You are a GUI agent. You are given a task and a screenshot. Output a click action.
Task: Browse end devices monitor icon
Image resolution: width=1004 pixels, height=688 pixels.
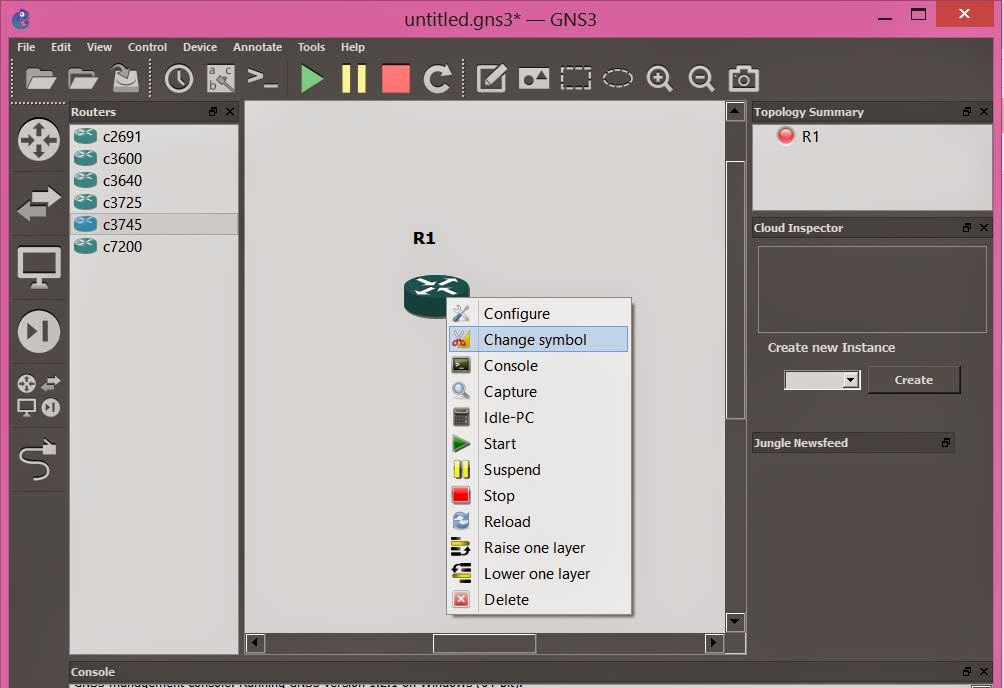coord(39,267)
